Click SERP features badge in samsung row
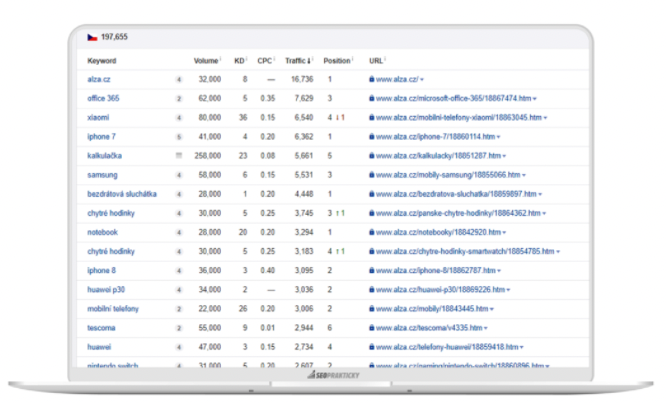Image resolution: width=666 pixels, height=403 pixels. (x=179, y=175)
